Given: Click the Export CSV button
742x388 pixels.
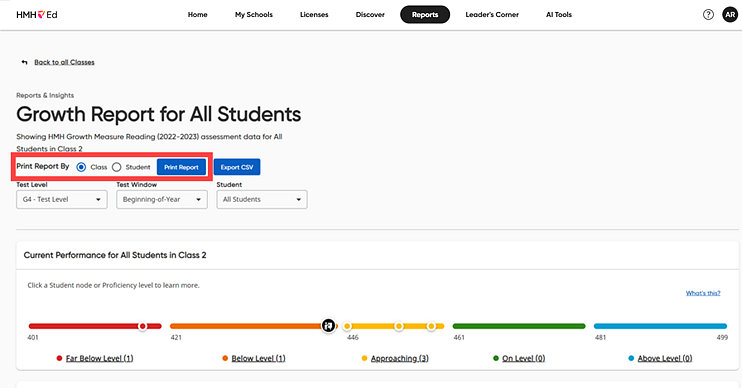Looking at the screenshot, I should [x=237, y=167].
